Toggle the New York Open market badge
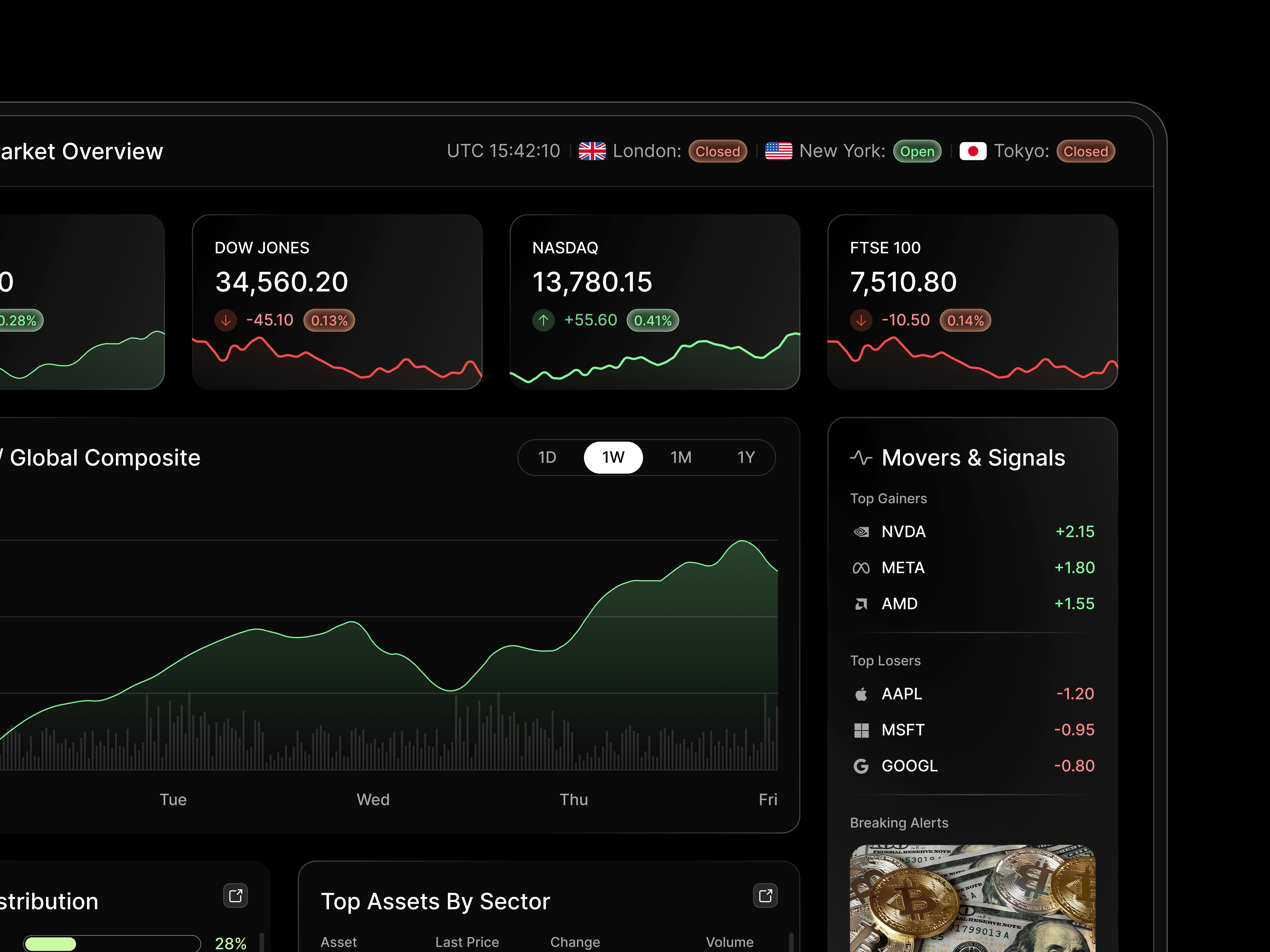This screenshot has width=1270, height=952. coord(917,151)
